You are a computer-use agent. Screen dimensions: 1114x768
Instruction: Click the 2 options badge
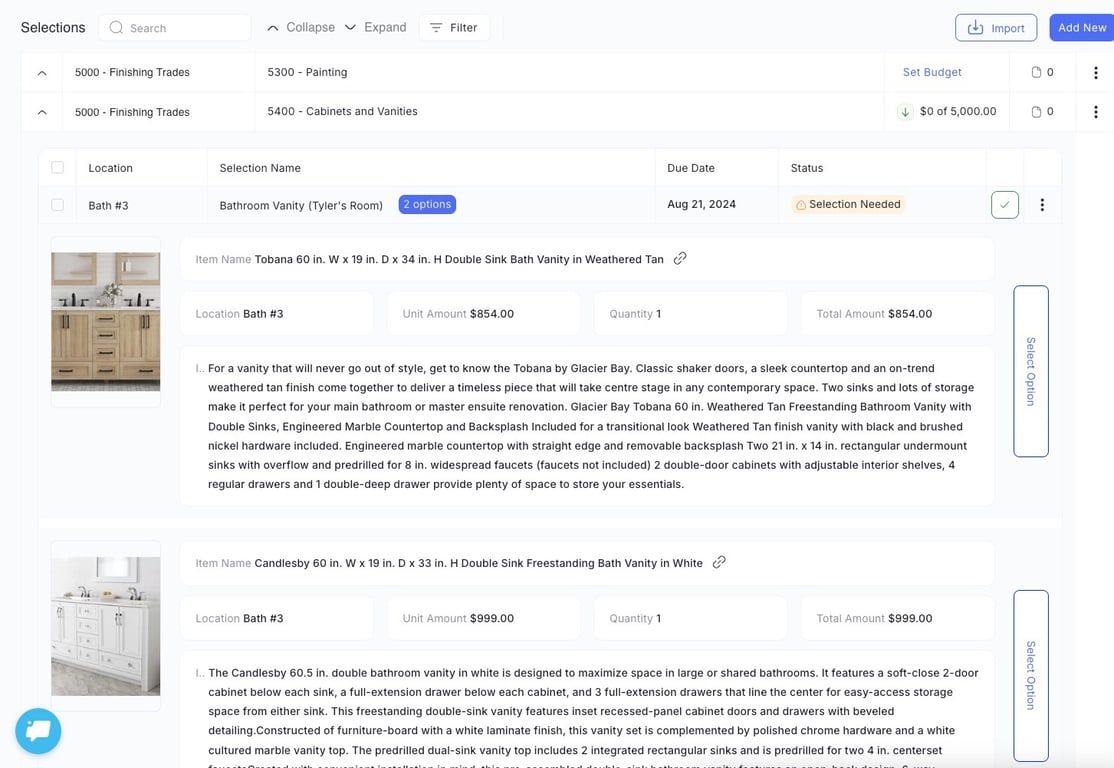[427, 205]
